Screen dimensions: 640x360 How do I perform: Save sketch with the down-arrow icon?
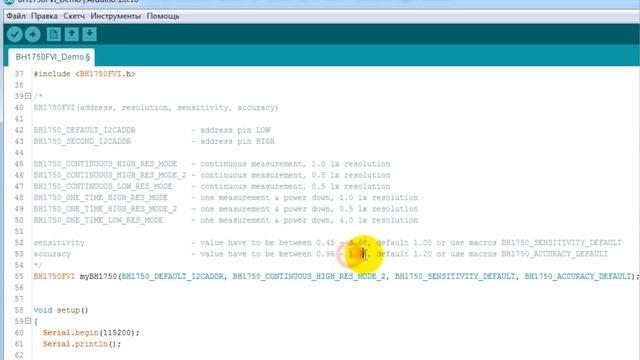89,34
